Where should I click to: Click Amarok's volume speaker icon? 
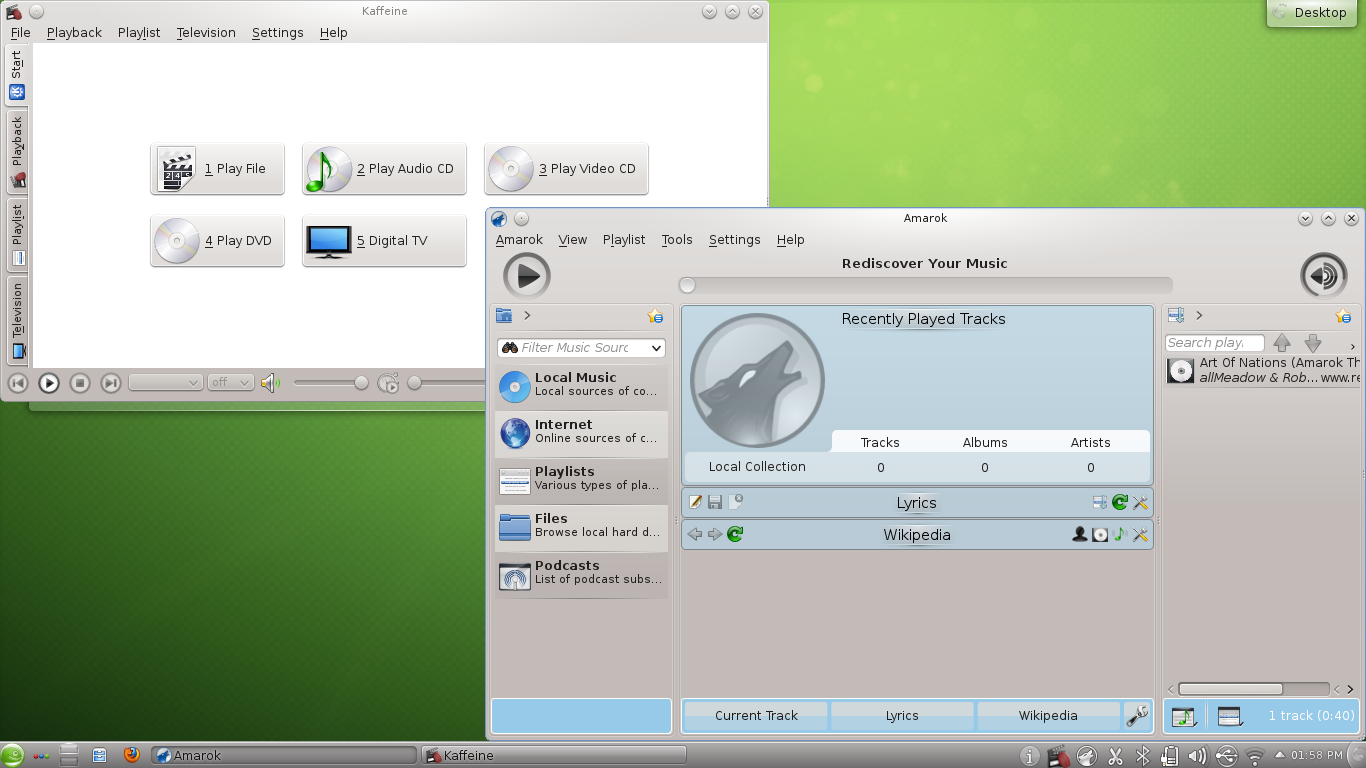[x=1323, y=276]
